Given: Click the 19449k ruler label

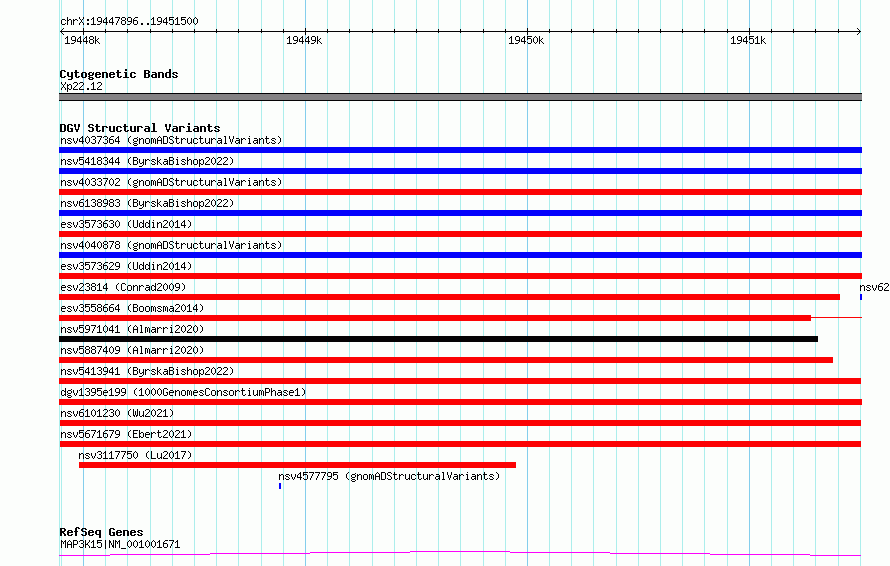Looking at the screenshot, I should [x=304, y=40].
